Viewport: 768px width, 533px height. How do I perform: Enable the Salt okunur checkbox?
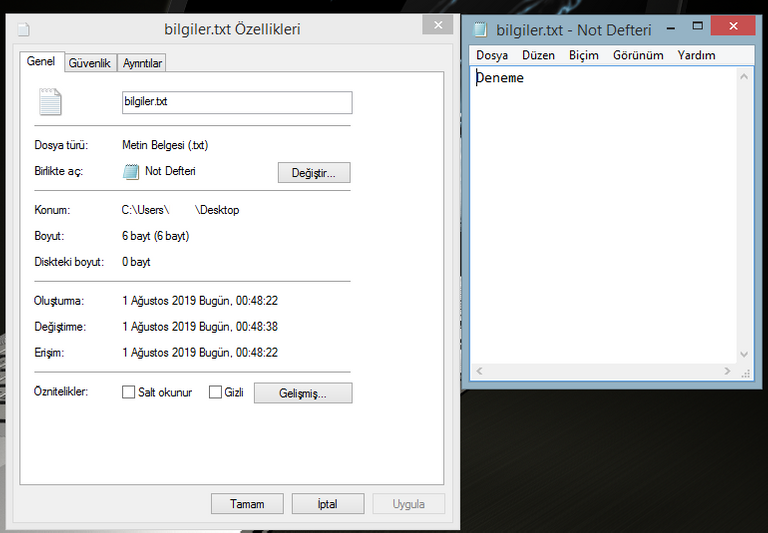click(128, 393)
